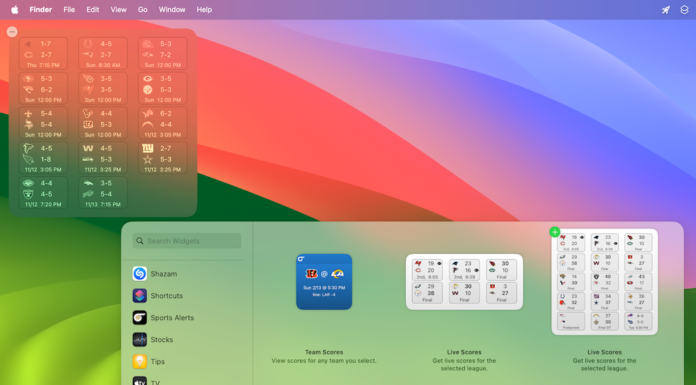Open the stacked layers menu bar icon
The height and width of the screenshot is (385, 696).
(684, 10)
